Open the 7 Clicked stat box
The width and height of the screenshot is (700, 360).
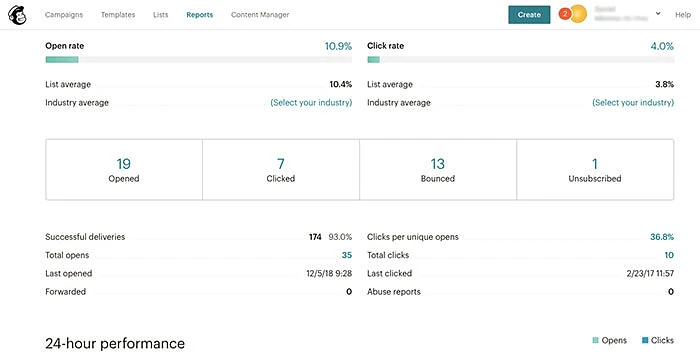[281, 170]
